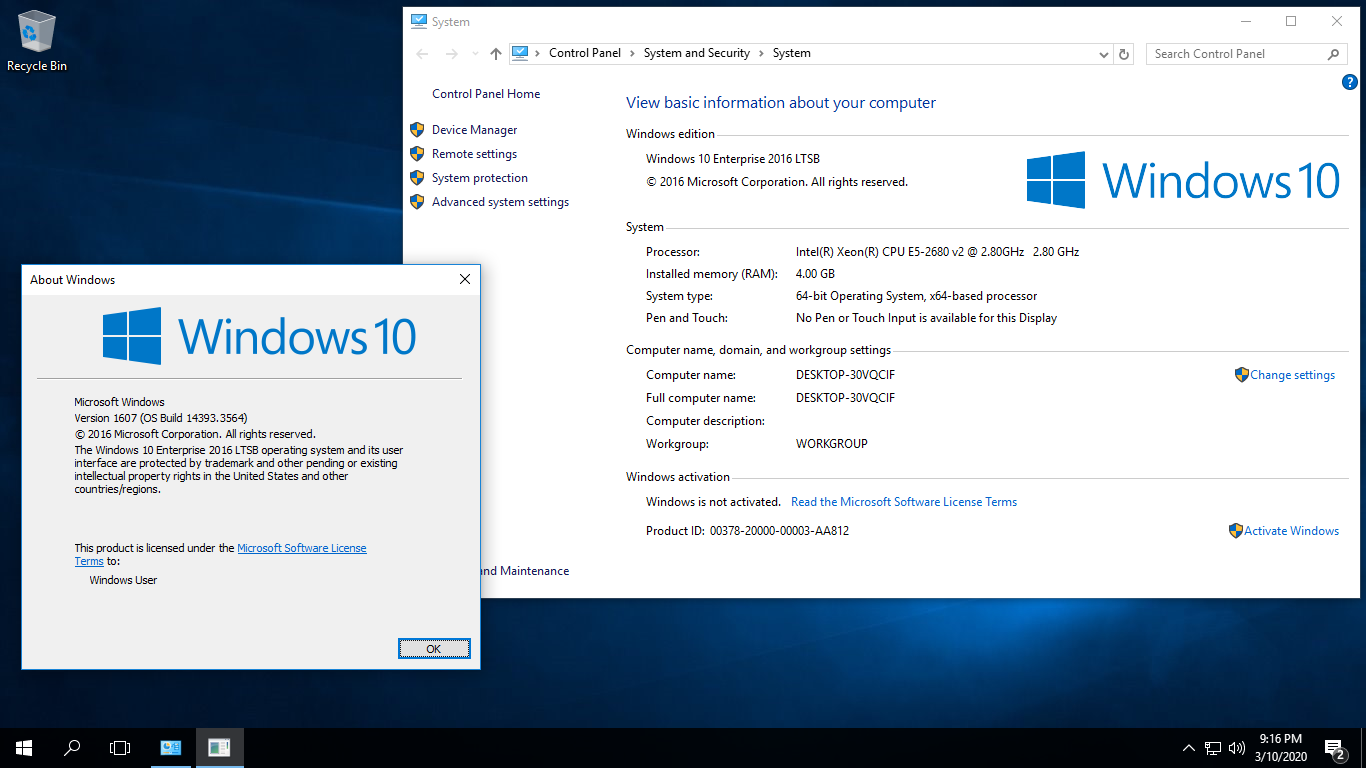Click 'Windows is not activated.' text

pyautogui.click(x=713, y=502)
